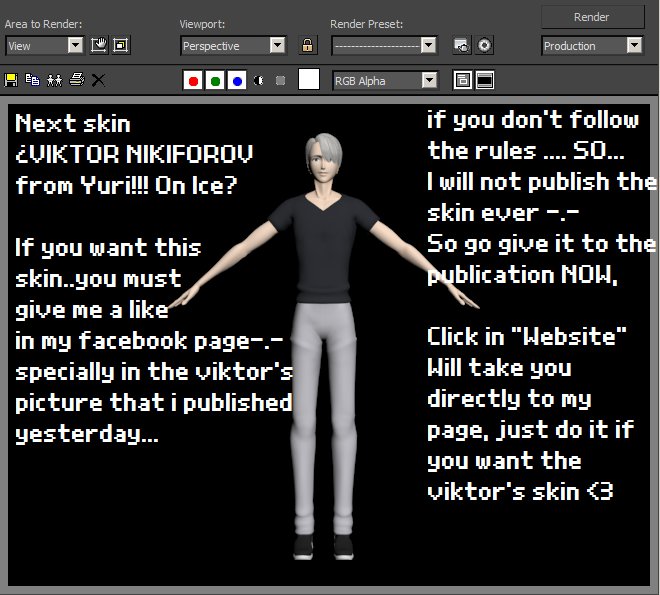Open the Production render mode dropdown

pos(592,45)
